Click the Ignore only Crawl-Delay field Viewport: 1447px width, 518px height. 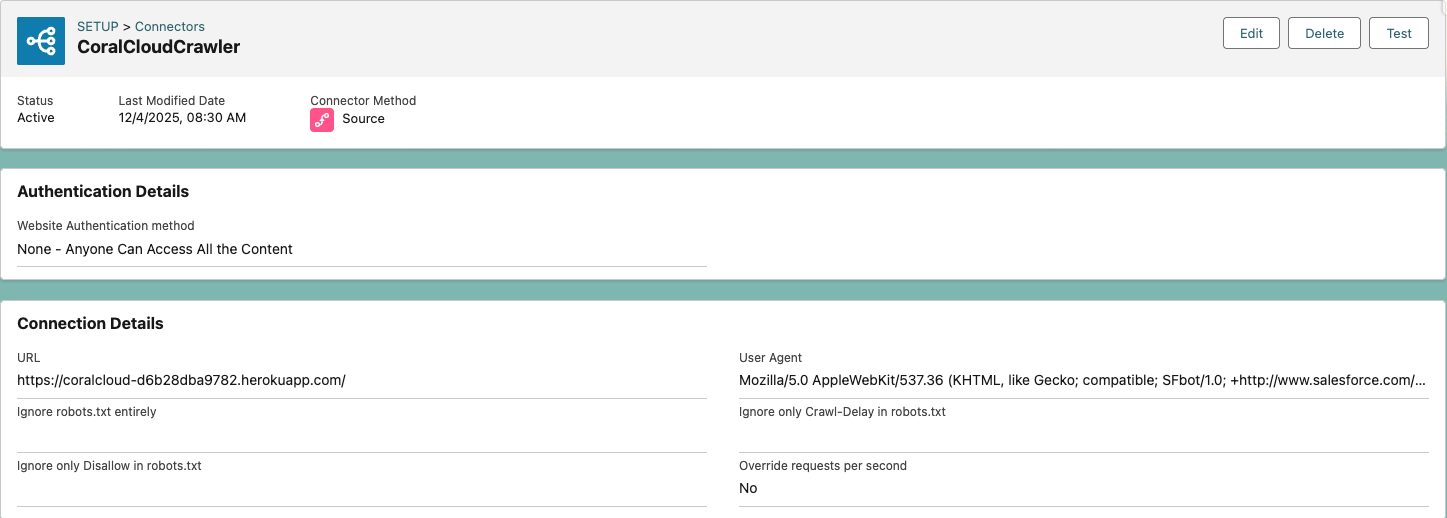click(x=1083, y=434)
